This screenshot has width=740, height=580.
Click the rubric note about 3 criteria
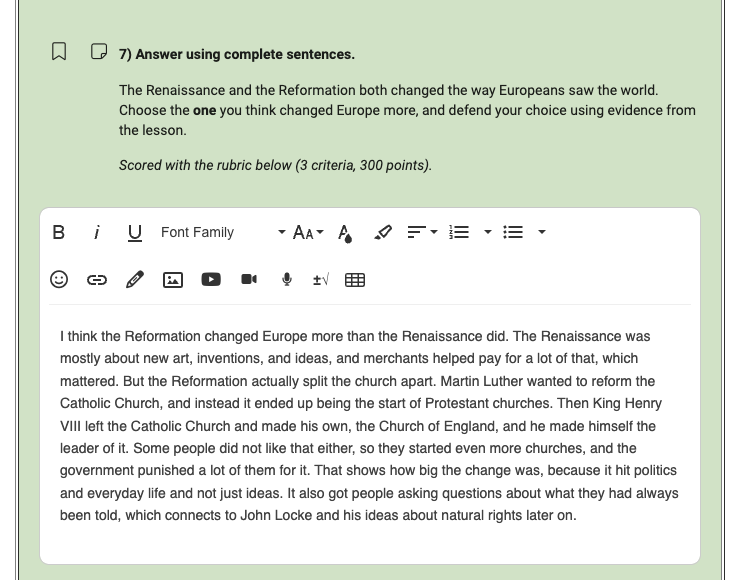275,165
